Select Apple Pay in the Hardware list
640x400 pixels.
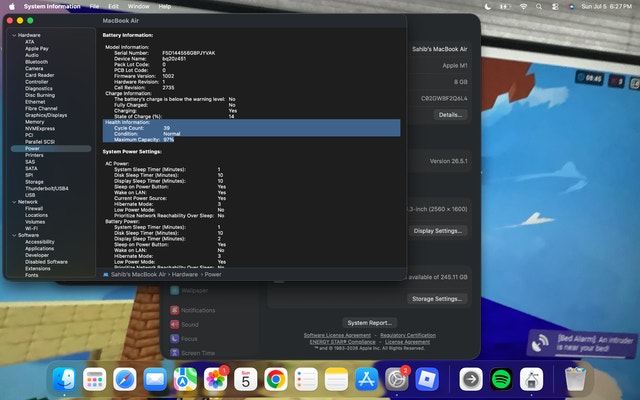[x=37, y=49]
